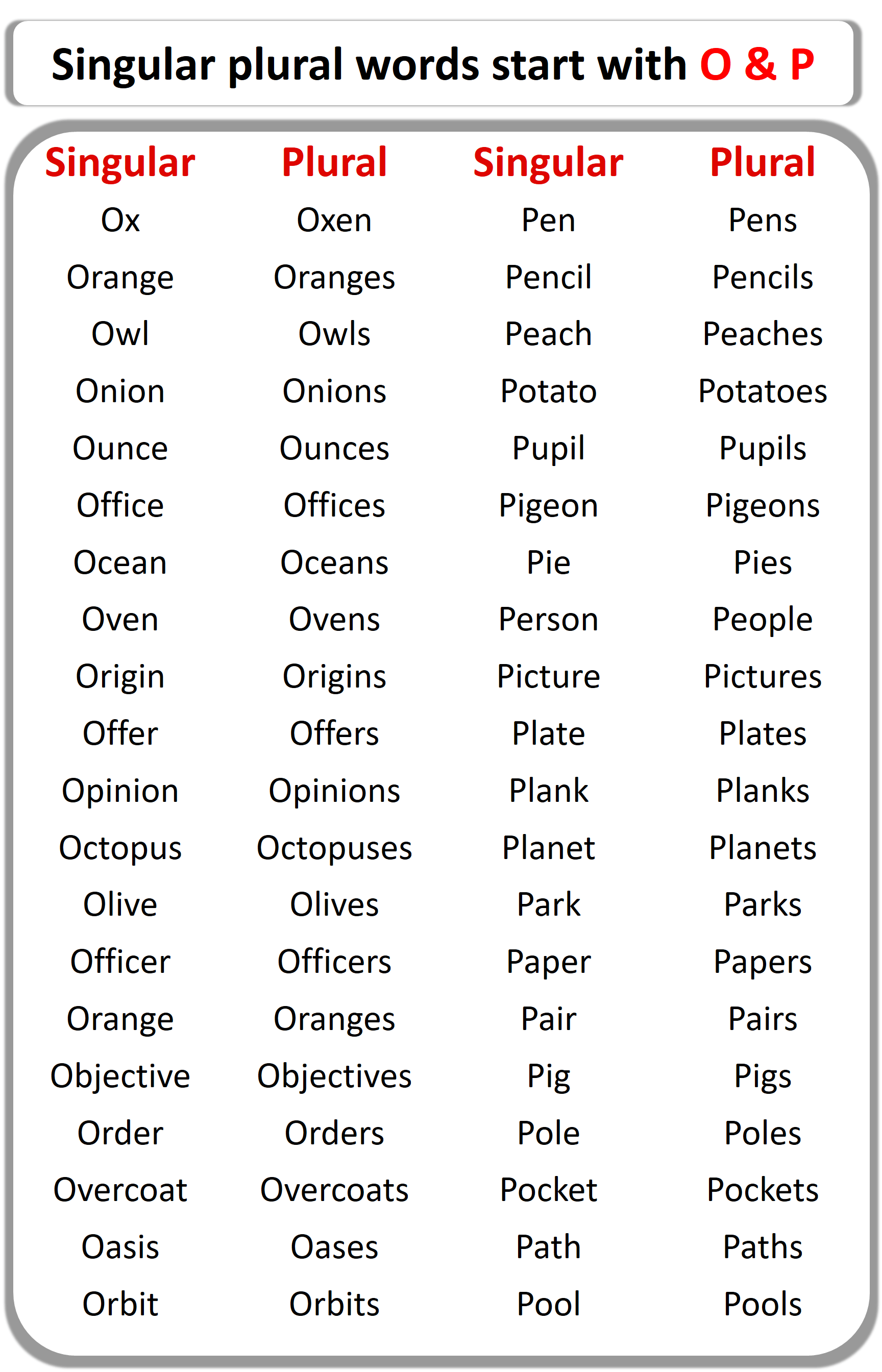This screenshot has height=1372, width=882.
Task: Click on the word 'Overcoats'
Action: [334, 1190]
